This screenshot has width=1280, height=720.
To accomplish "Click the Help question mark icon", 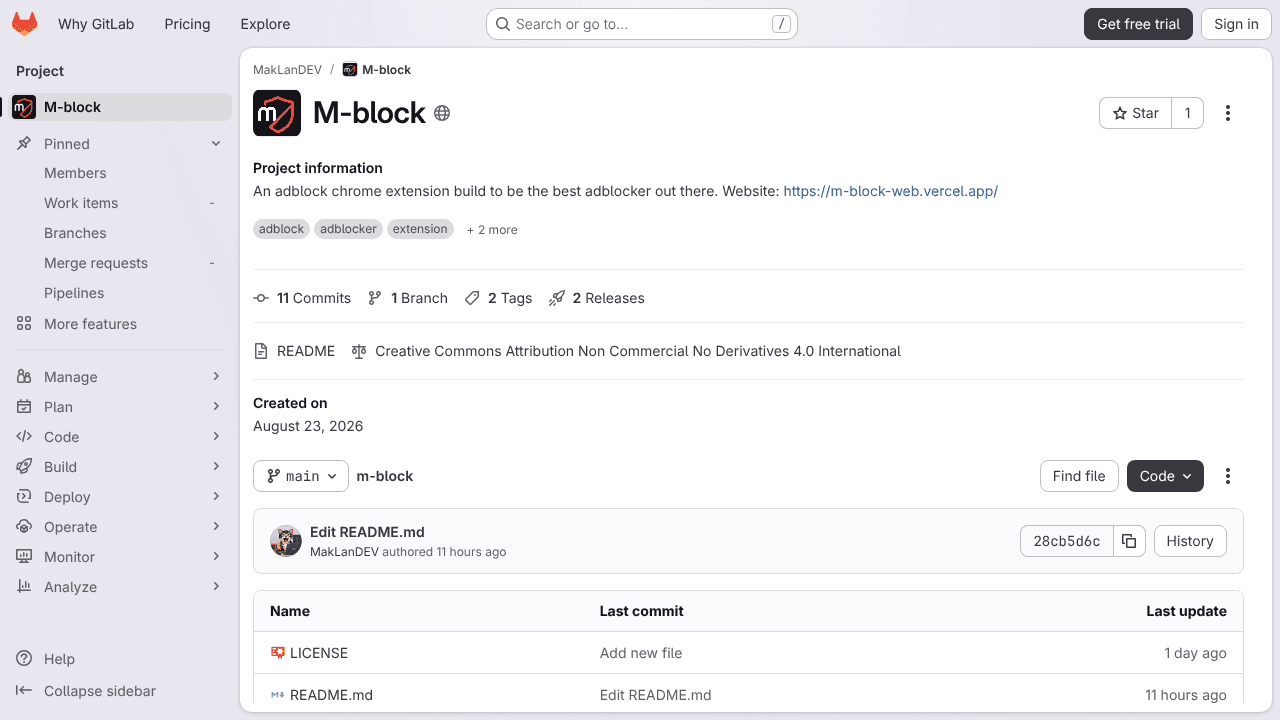I will click(24, 659).
